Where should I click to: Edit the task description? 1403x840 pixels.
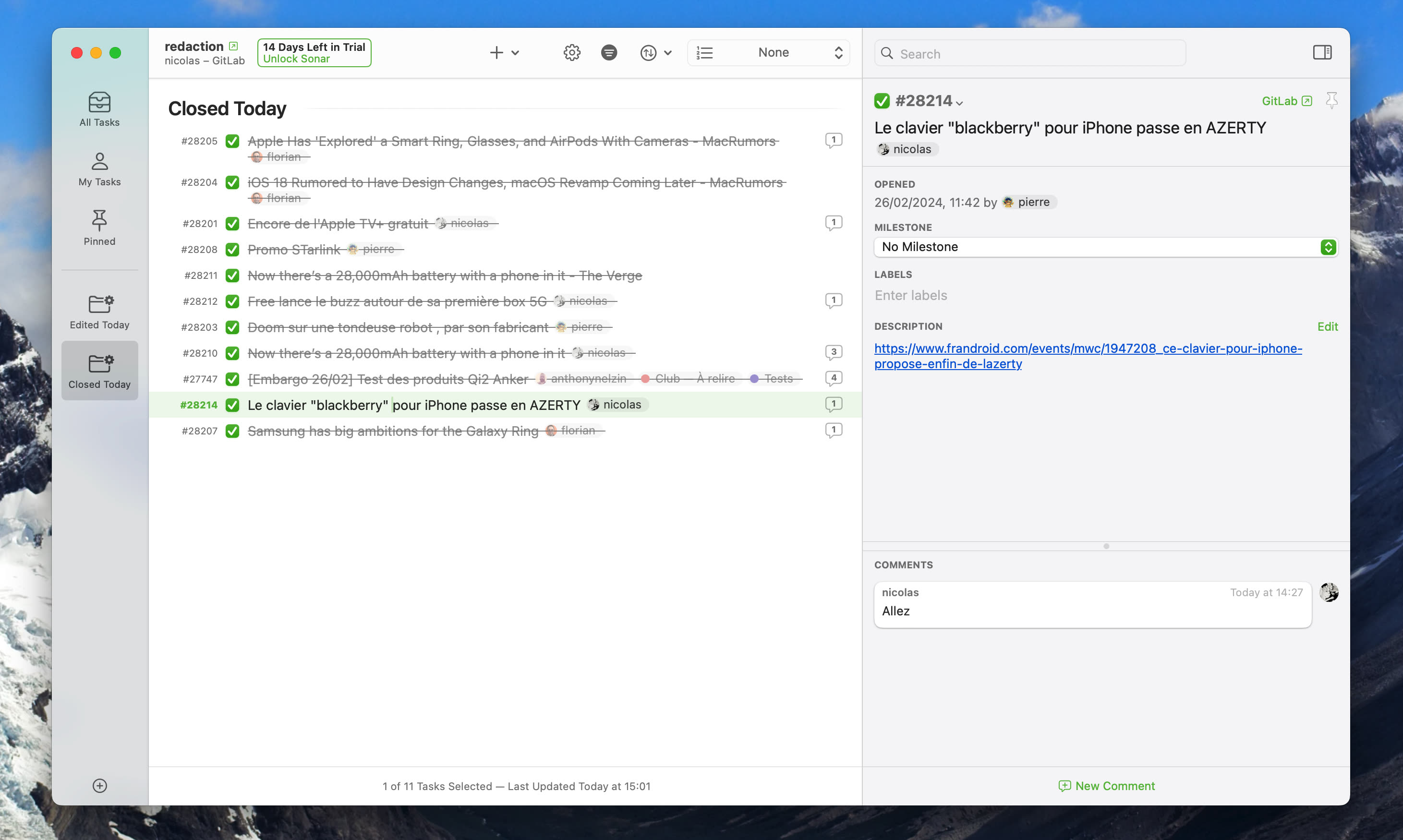[x=1327, y=326]
